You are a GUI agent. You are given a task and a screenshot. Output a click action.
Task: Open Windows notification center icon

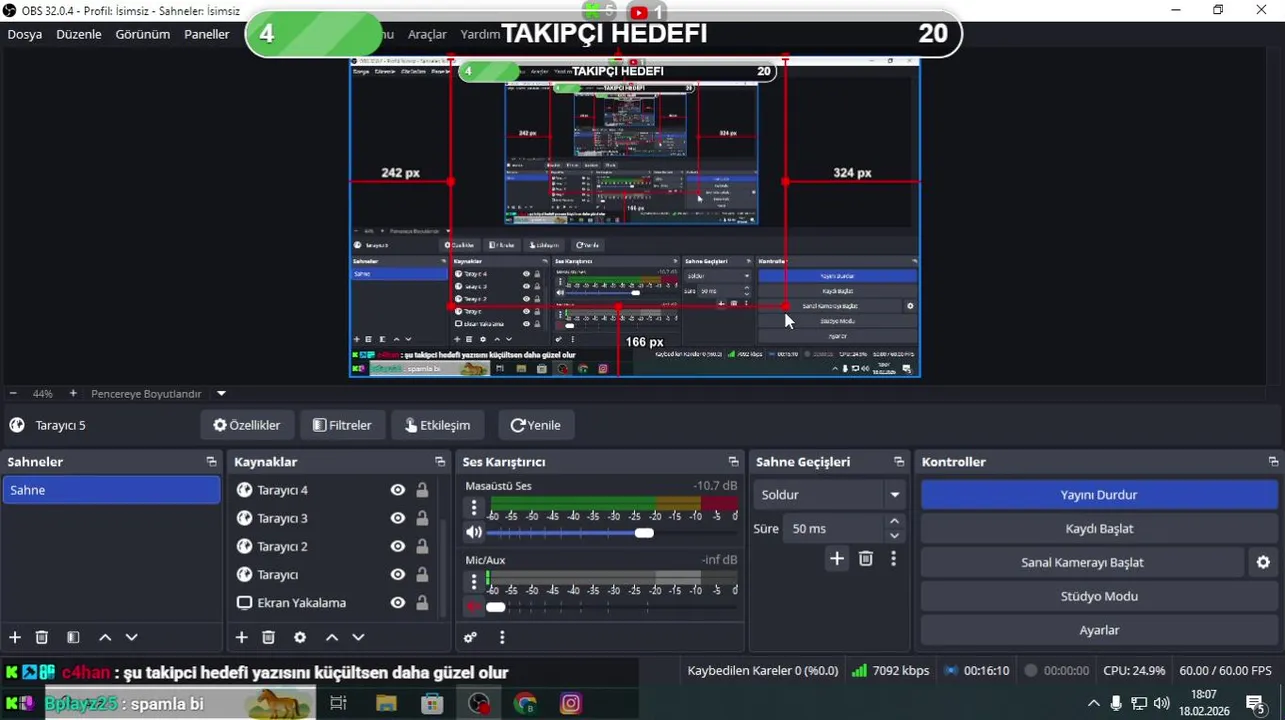(x=1255, y=703)
